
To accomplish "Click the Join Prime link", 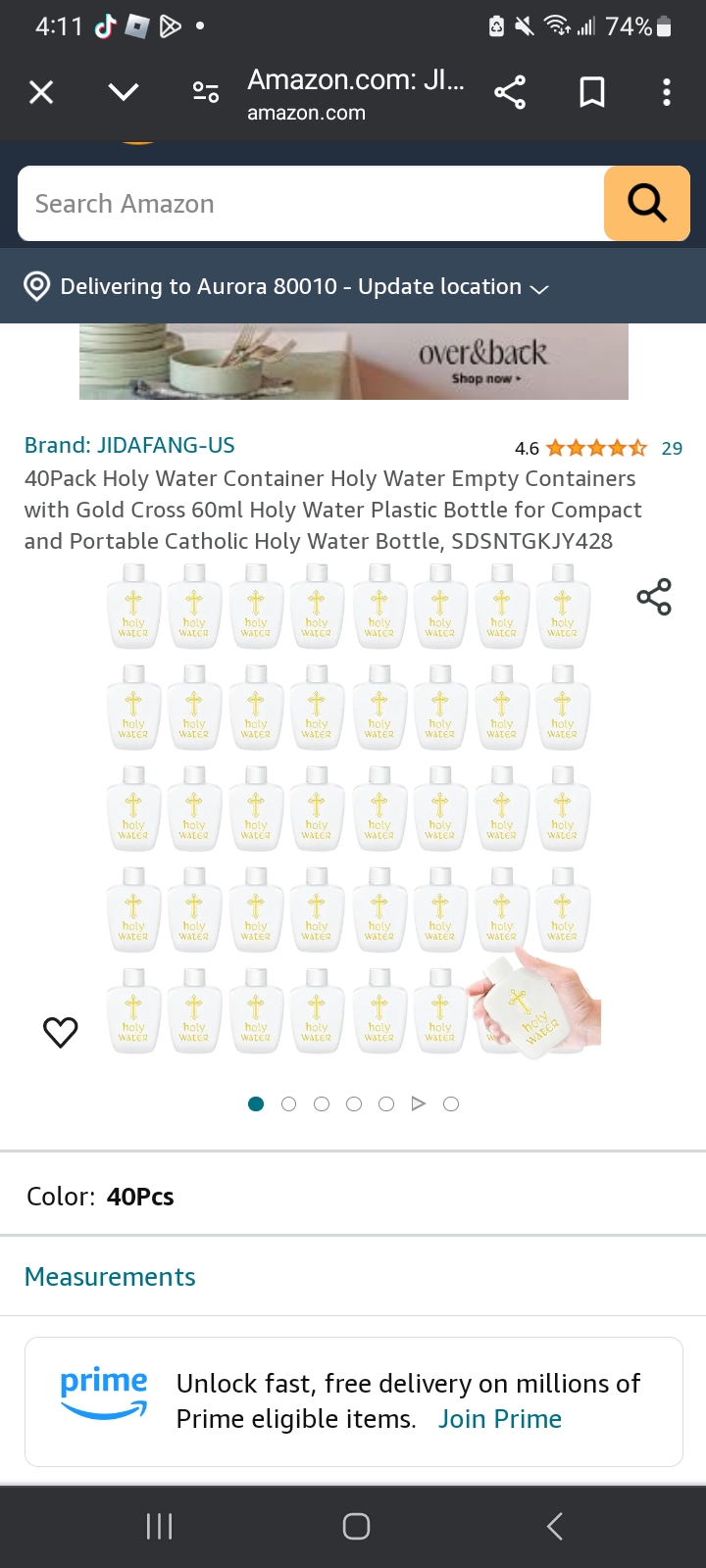I will point(500,1419).
